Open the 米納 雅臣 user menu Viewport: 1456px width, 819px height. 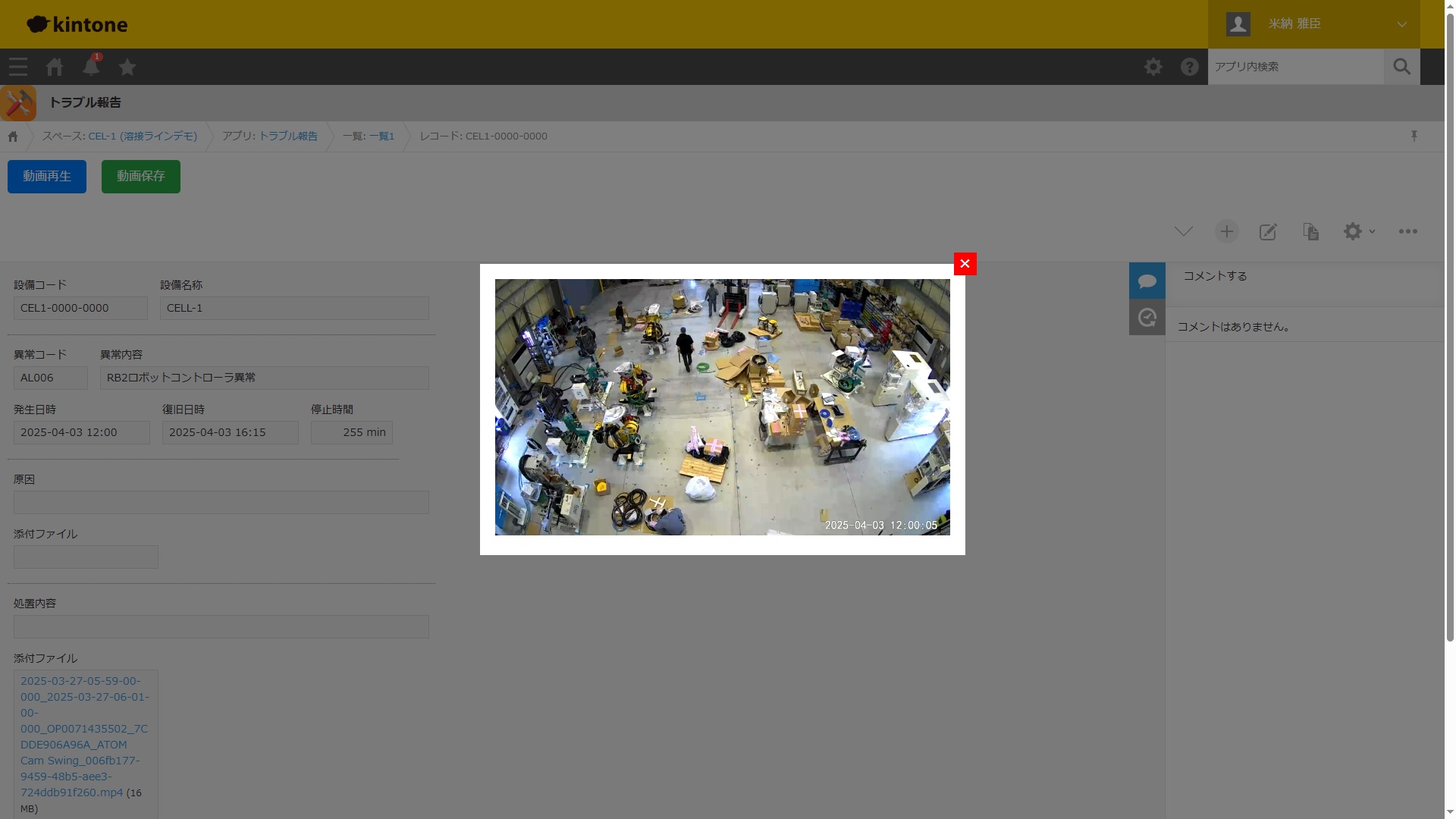pyautogui.click(x=1314, y=24)
